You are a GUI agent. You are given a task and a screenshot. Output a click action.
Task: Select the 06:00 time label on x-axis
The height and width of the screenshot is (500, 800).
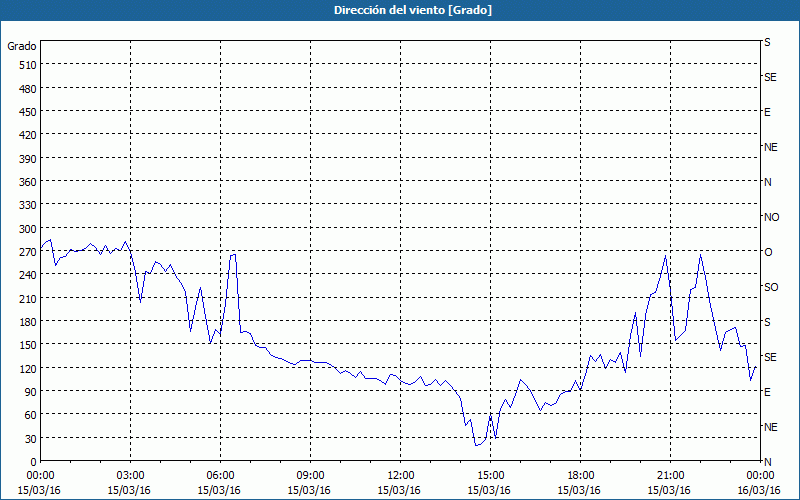[219, 476]
